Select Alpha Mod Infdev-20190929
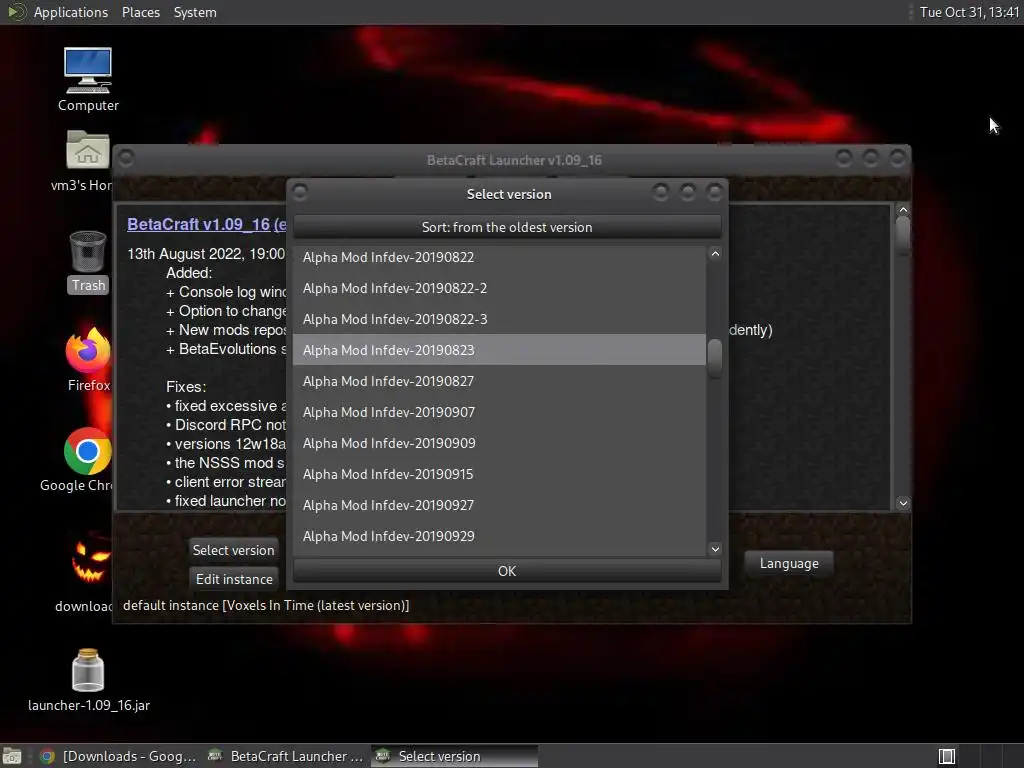 (x=500, y=536)
